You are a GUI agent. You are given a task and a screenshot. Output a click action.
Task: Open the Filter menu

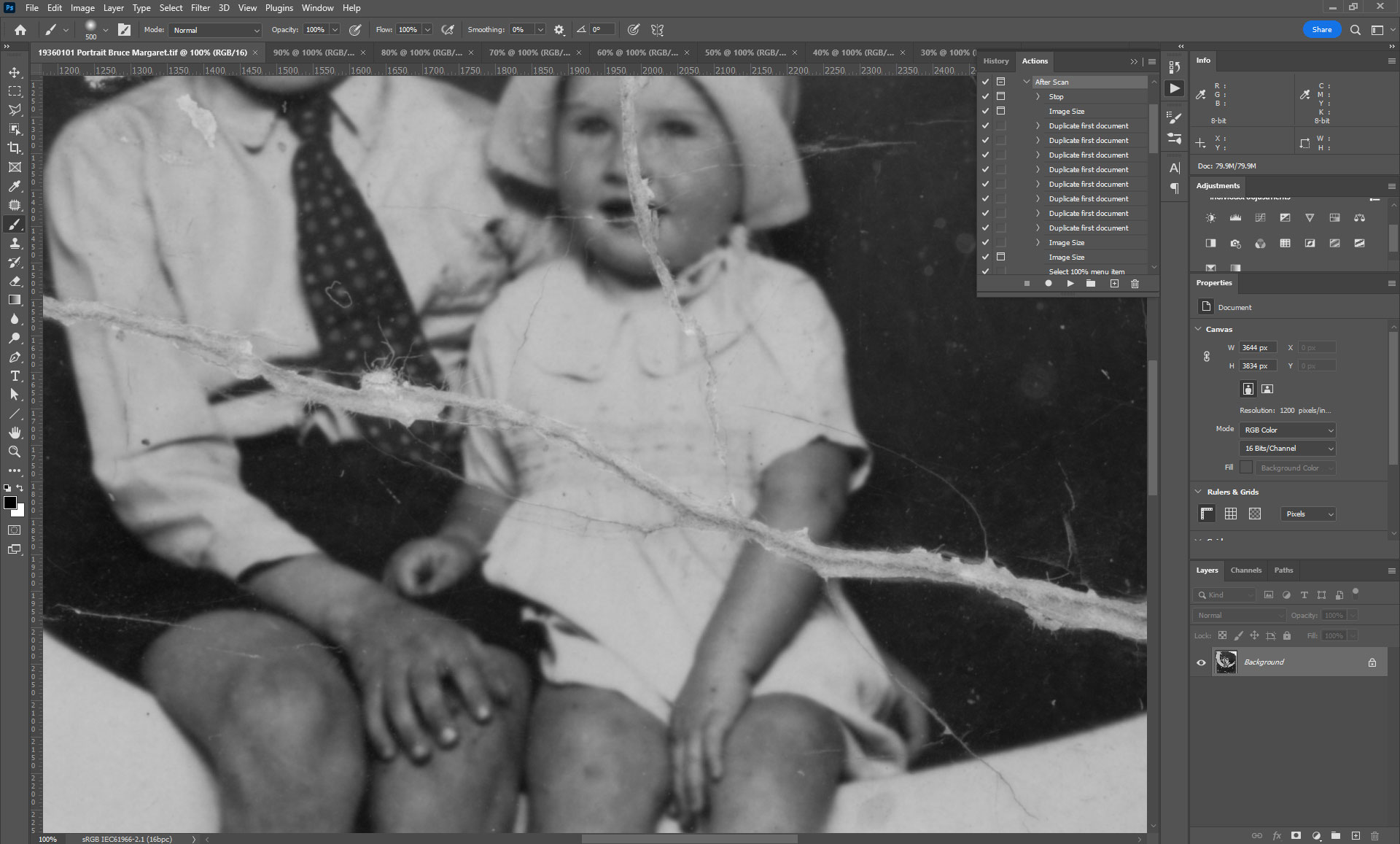click(x=200, y=8)
